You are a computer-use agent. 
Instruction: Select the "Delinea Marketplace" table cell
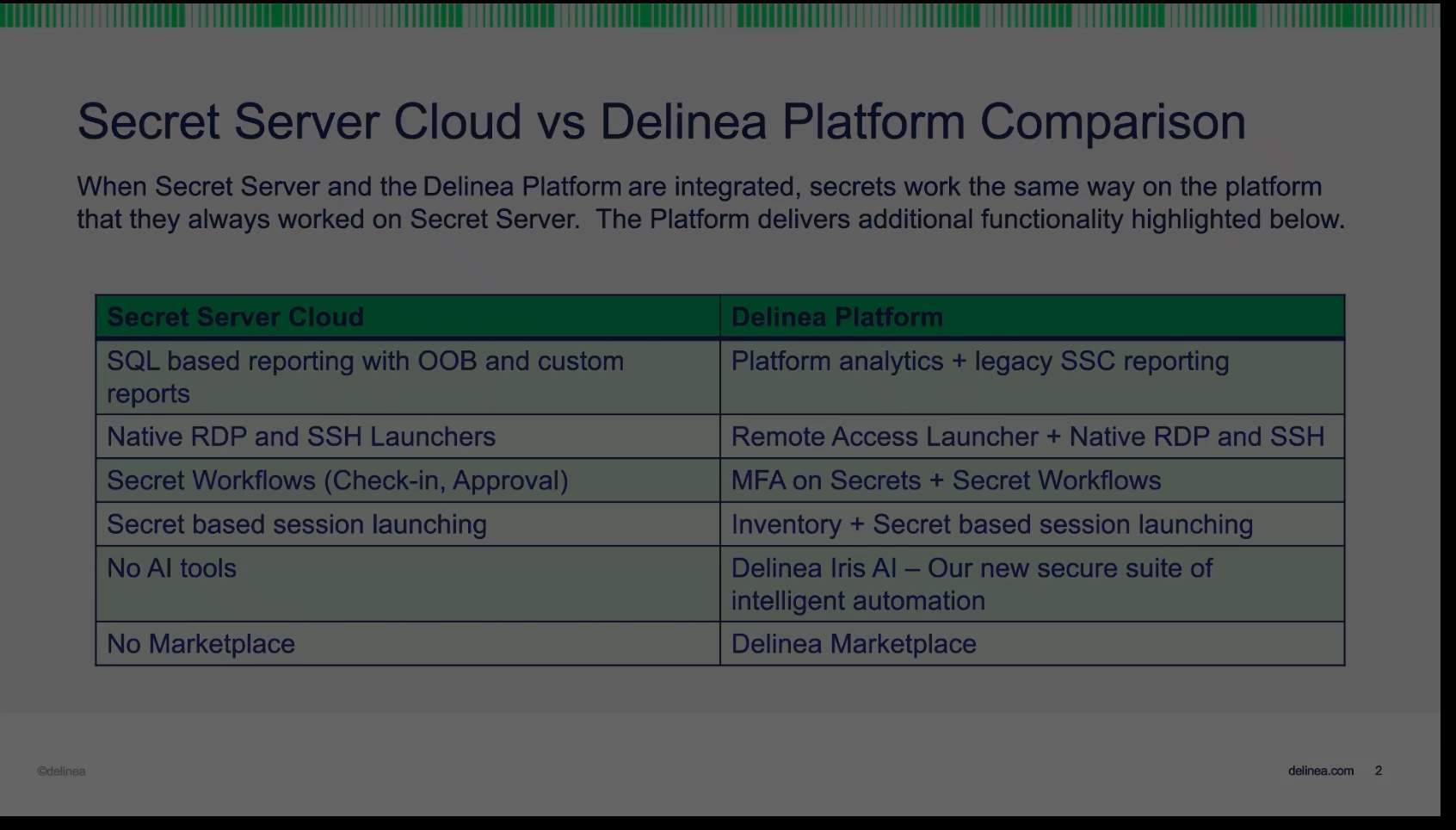(854, 644)
